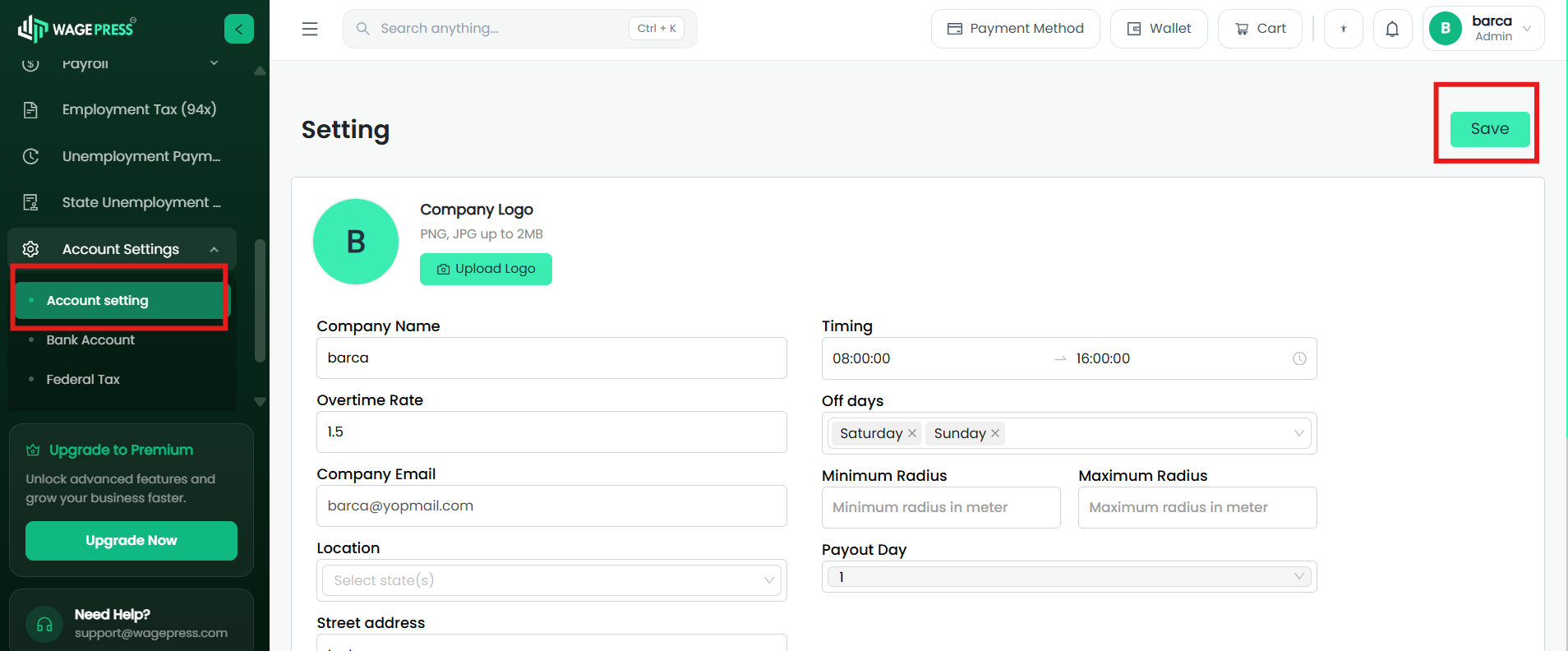The height and width of the screenshot is (651, 1568).
Task: Select Bank Account submenu item
Action: pos(90,340)
